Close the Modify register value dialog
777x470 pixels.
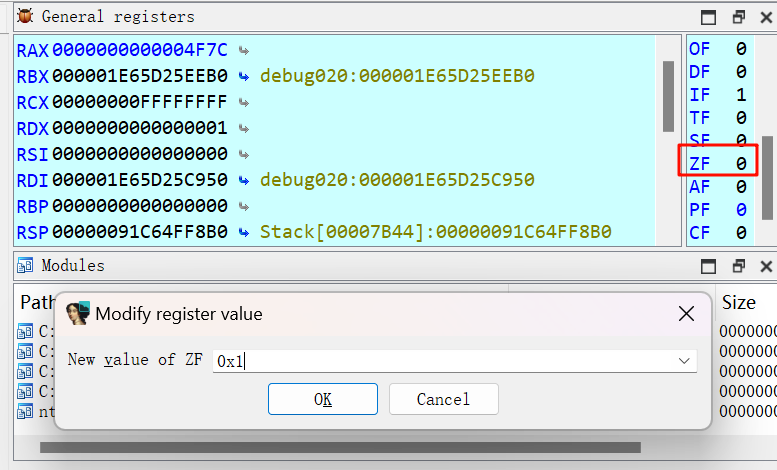point(686,314)
